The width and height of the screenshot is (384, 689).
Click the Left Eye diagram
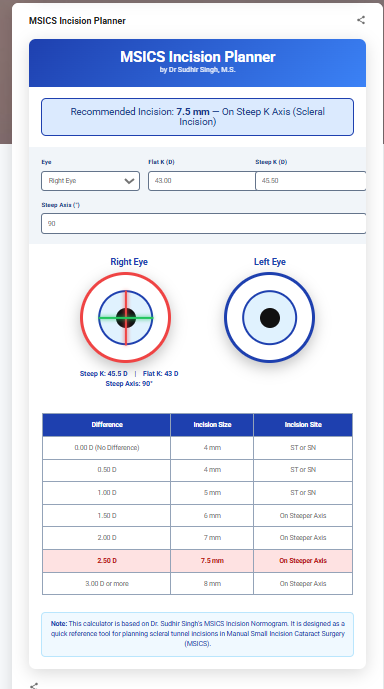[x=269, y=317]
